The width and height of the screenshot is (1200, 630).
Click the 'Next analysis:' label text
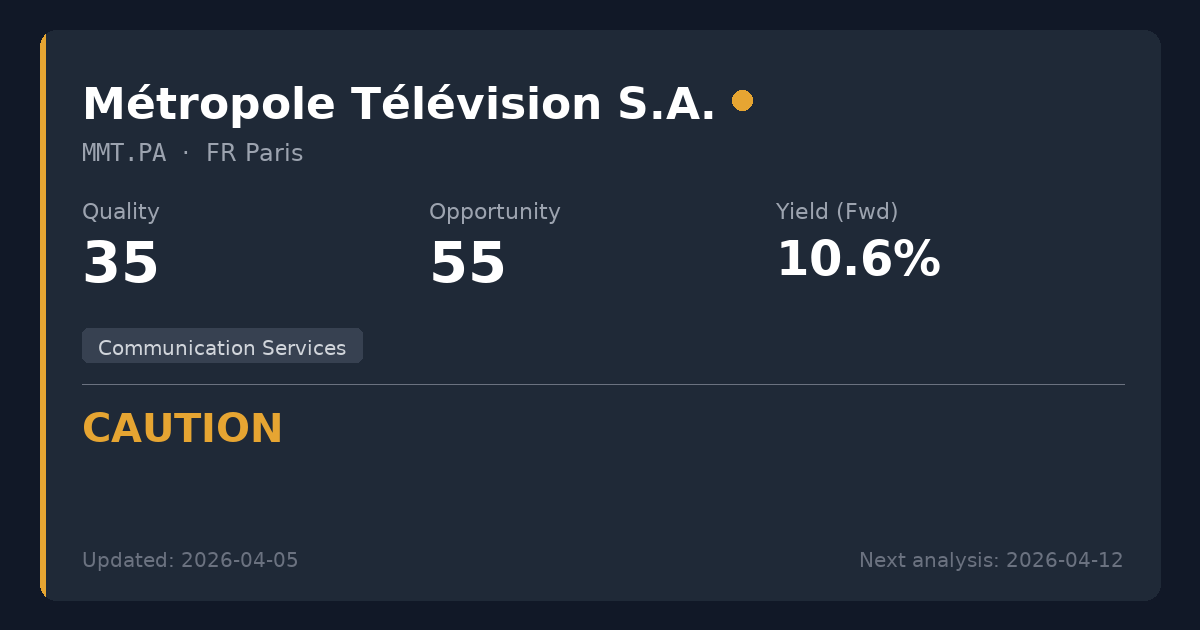929,561
